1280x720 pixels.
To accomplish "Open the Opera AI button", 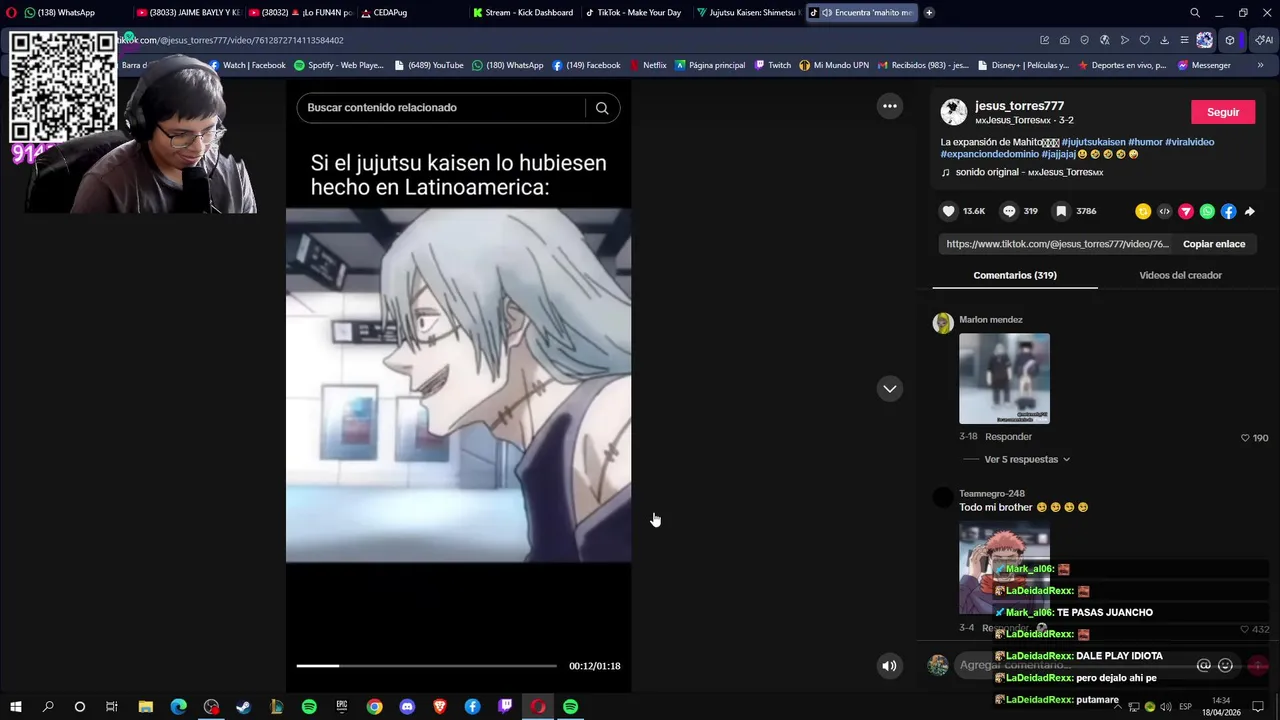I will (x=1264, y=40).
